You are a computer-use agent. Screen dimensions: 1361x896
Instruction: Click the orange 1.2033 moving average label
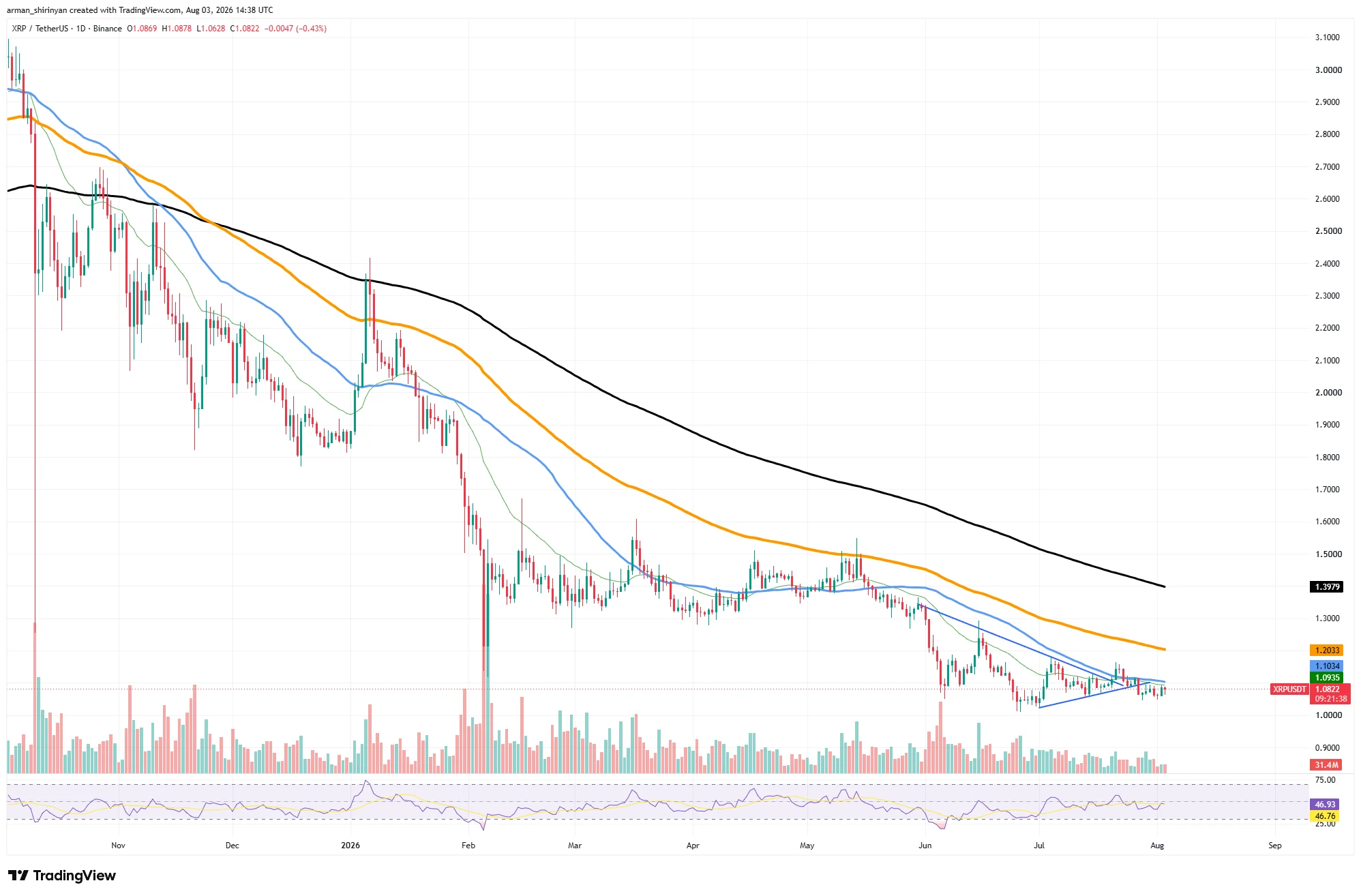(1327, 651)
